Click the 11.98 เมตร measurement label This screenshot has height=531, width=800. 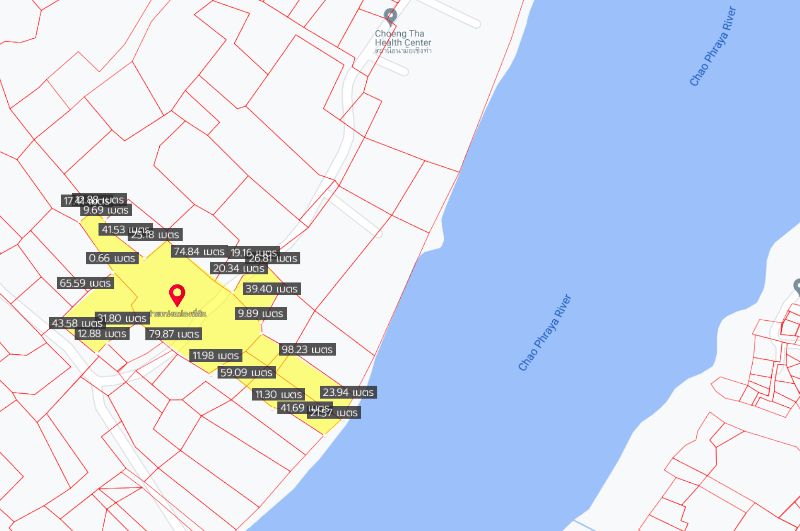[215, 355]
